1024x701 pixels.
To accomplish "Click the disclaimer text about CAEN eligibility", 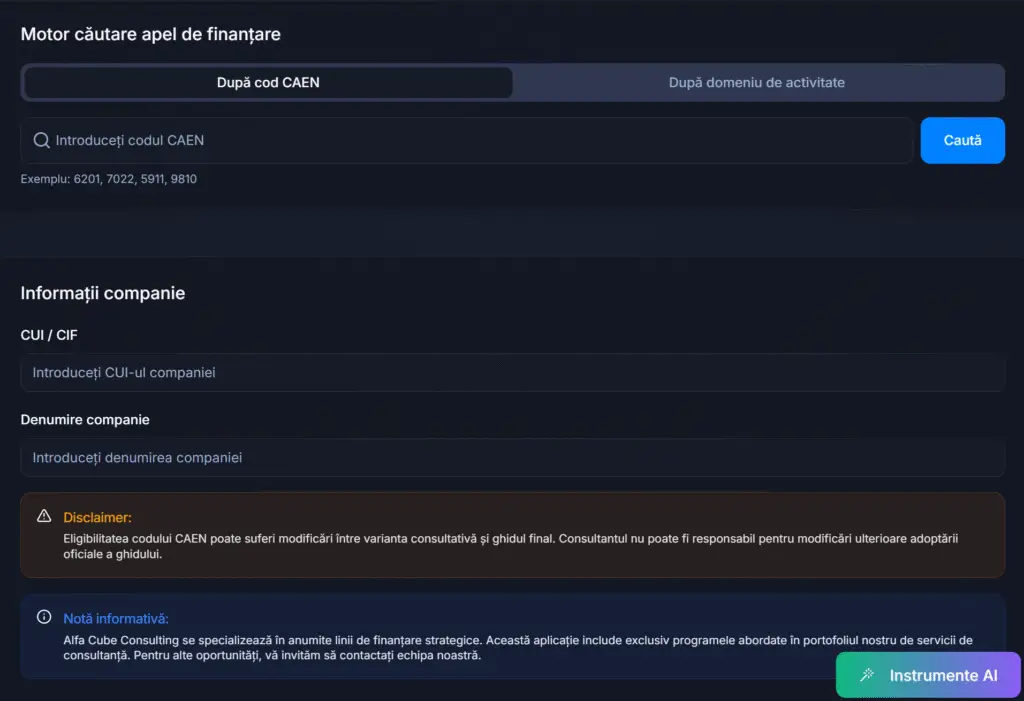I will pos(510,547).
